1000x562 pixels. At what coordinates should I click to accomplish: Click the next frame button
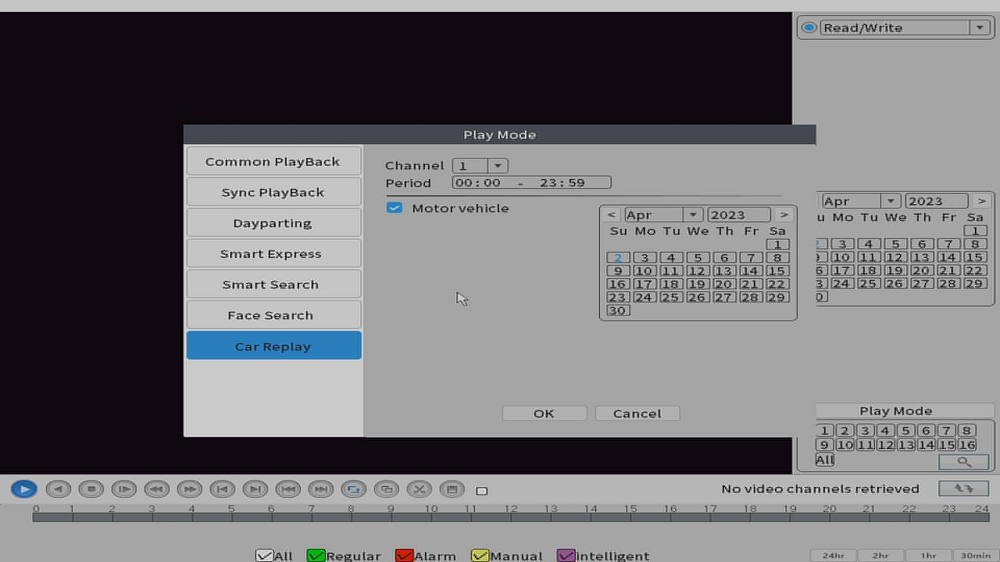[255, 489]
